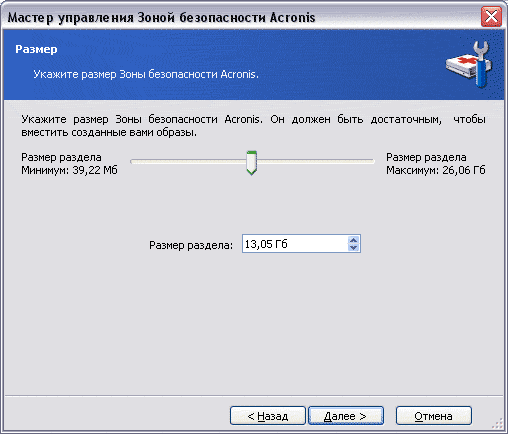Click the window title bar text
The width and height of the screenshot is (508, 434).
point(161,17)
